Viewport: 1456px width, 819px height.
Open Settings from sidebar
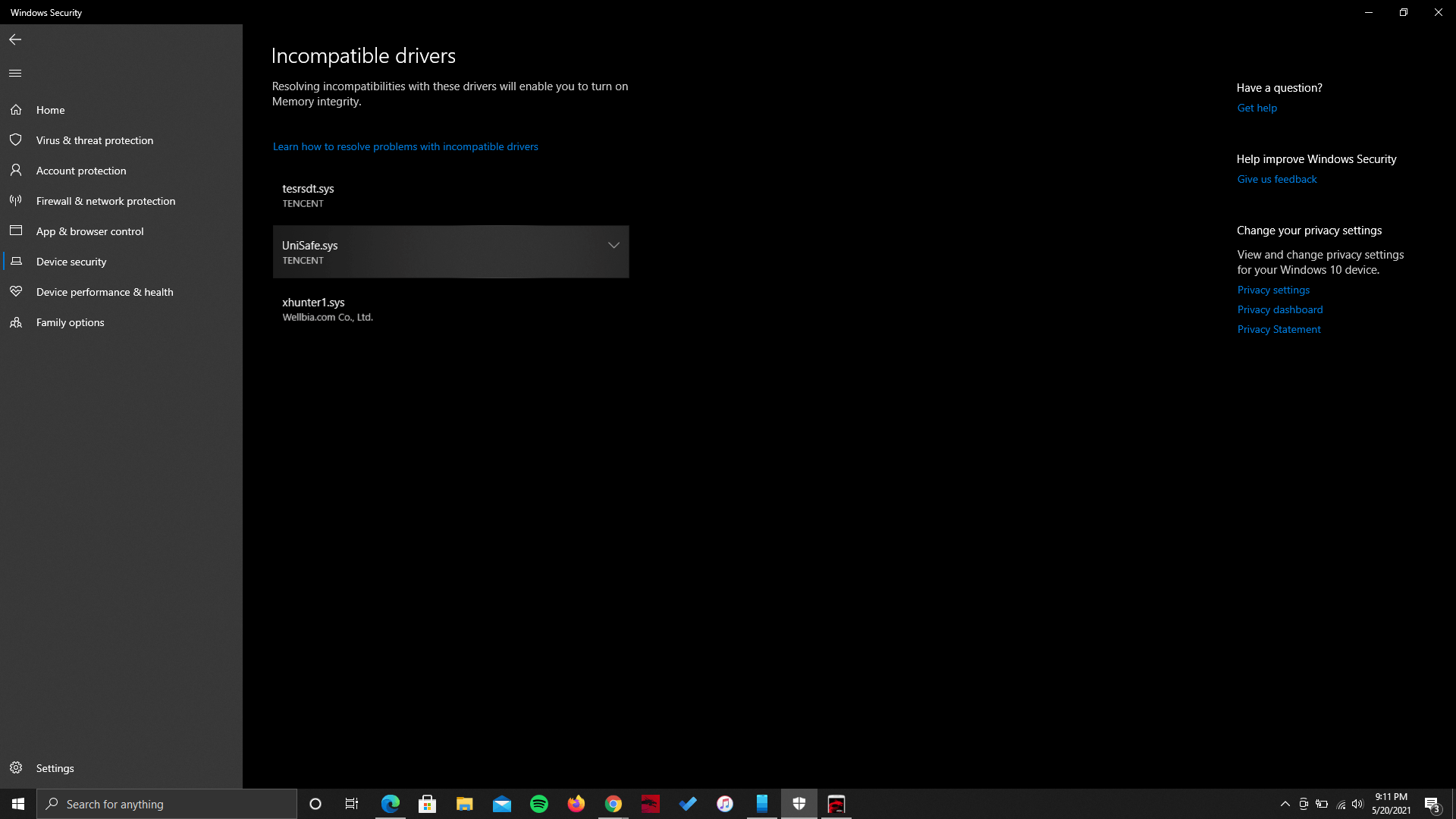[x=55, y=768]
